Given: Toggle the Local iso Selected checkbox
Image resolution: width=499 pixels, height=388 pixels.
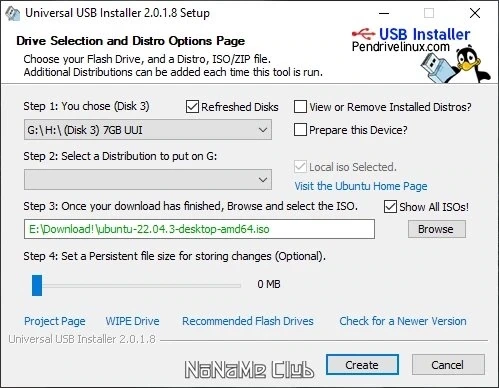Looking at the screenshot, I should [300, 167].
